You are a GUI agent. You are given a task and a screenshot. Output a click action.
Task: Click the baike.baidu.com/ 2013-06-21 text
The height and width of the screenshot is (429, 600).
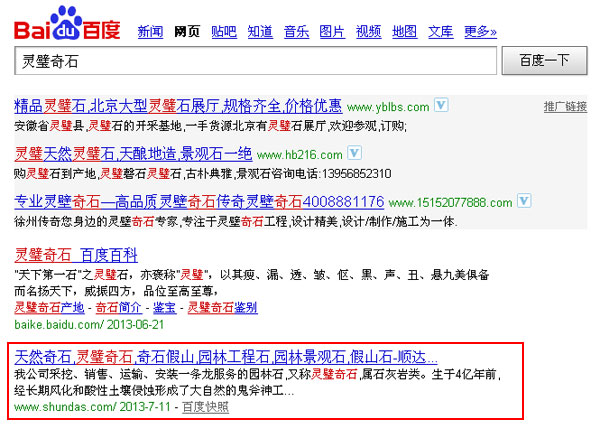(89, 325)
